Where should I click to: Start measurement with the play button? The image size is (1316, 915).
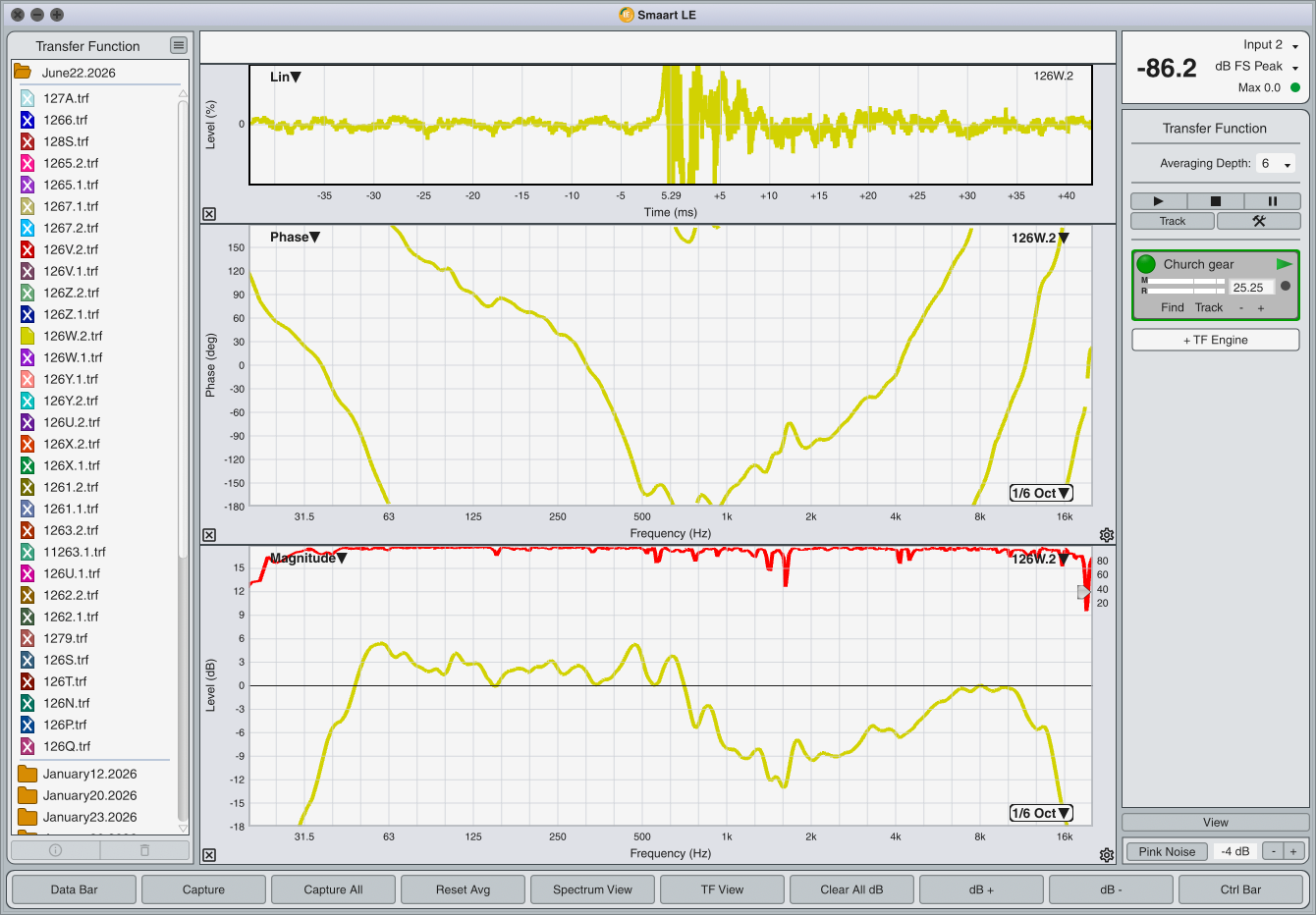pyautogui.click(x=1158, y=201)
